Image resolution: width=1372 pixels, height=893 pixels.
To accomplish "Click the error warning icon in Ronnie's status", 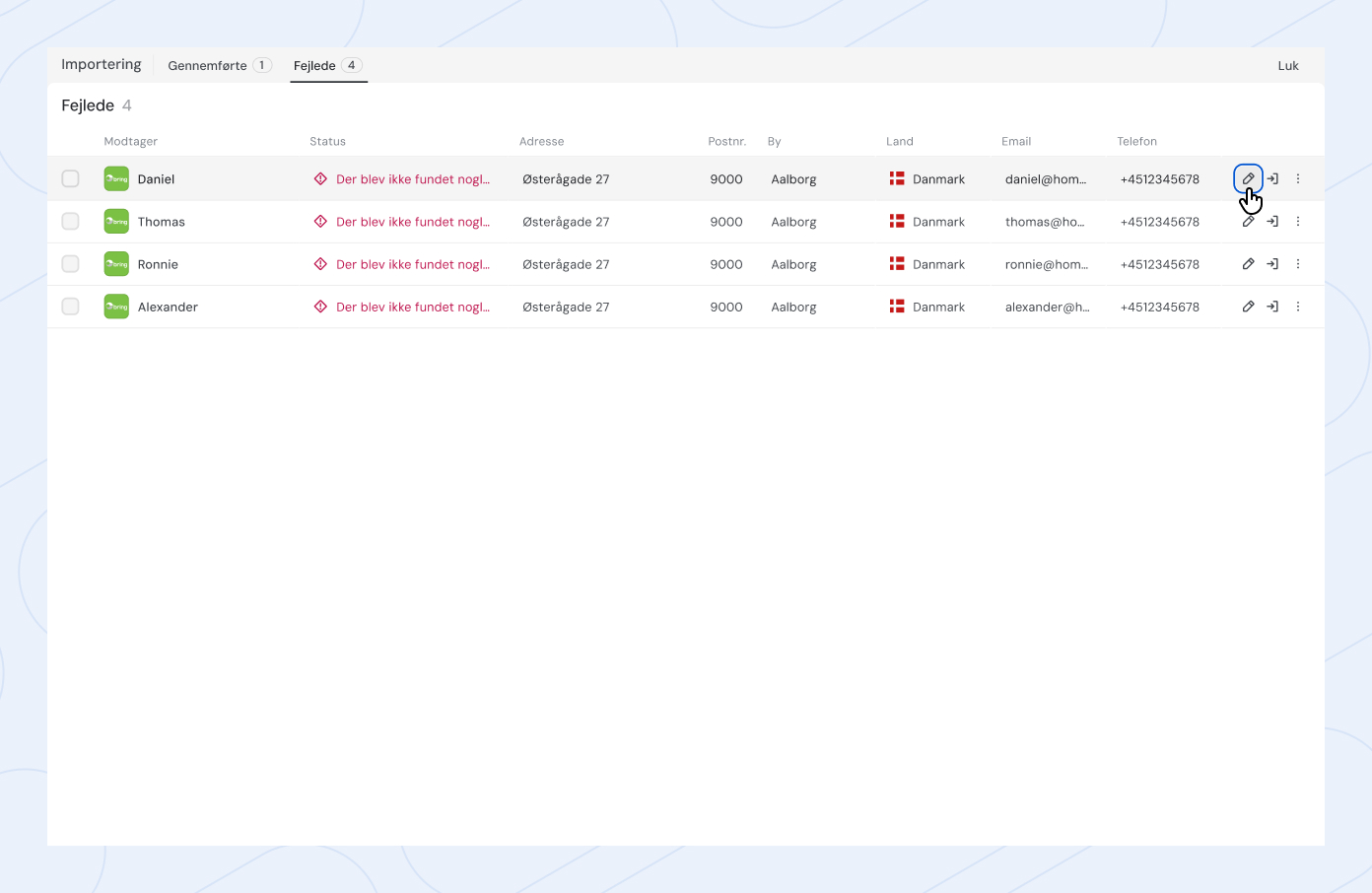I will tap(320, 264).
